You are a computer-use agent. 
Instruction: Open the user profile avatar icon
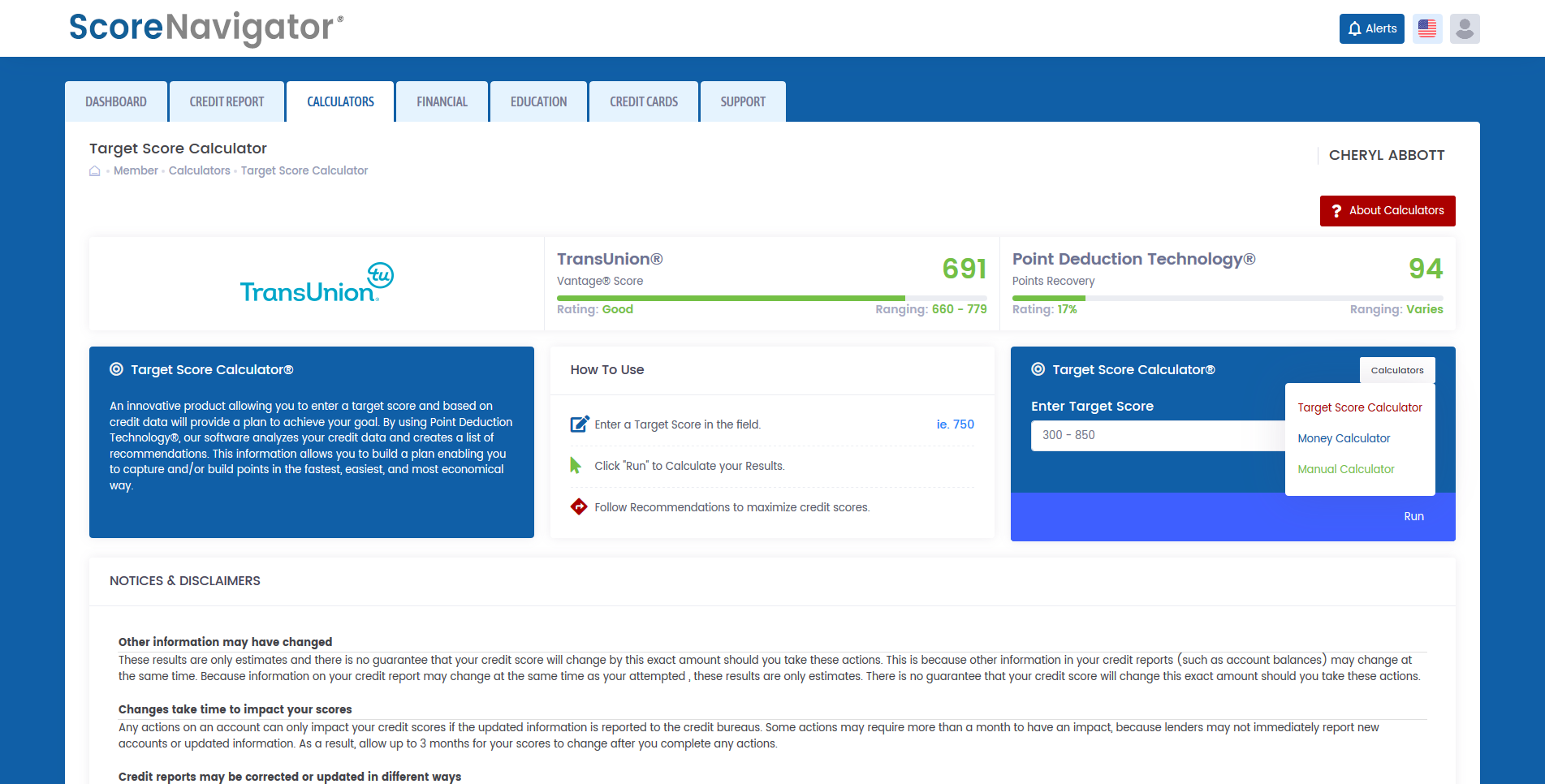coord(1464,28)
